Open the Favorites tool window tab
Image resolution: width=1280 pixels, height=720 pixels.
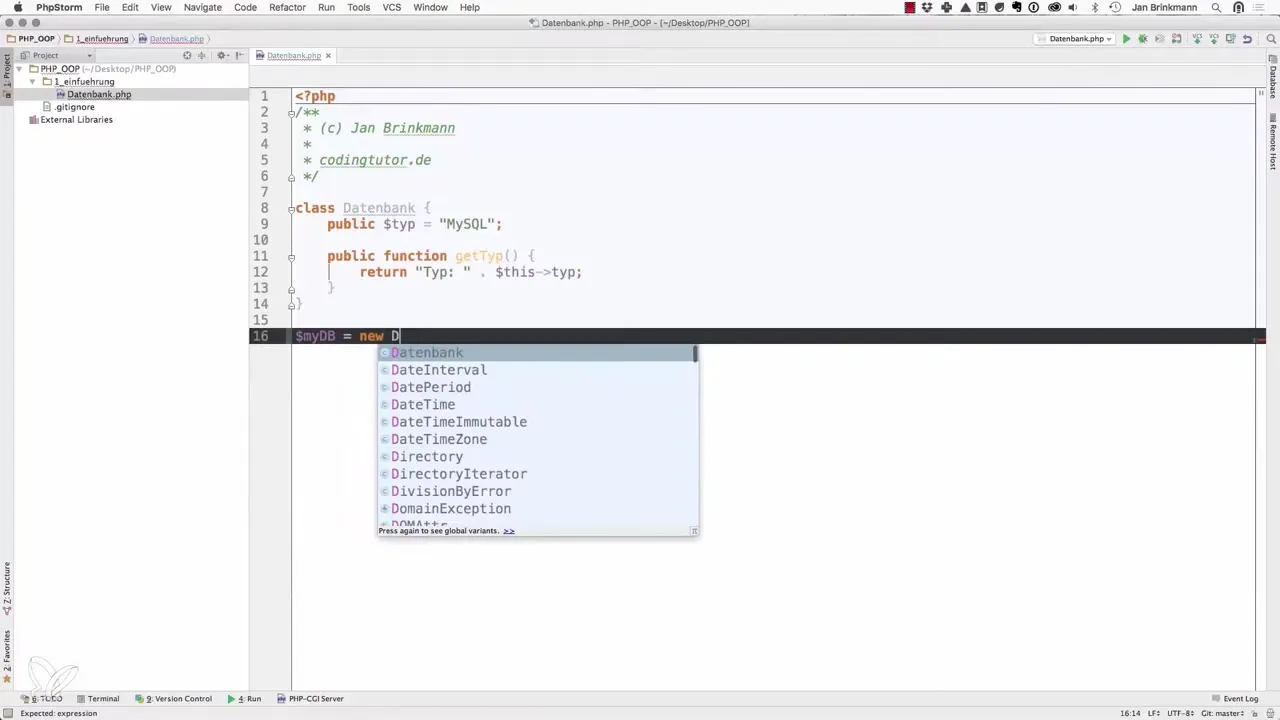pos(6,656)
